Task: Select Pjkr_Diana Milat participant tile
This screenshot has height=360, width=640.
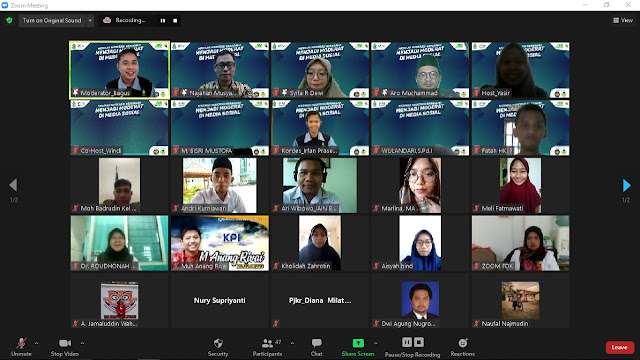Action: click(x=320, y=300)
